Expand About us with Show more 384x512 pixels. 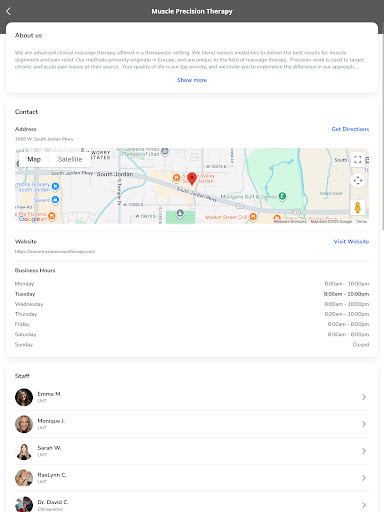[x=192, y=80]
